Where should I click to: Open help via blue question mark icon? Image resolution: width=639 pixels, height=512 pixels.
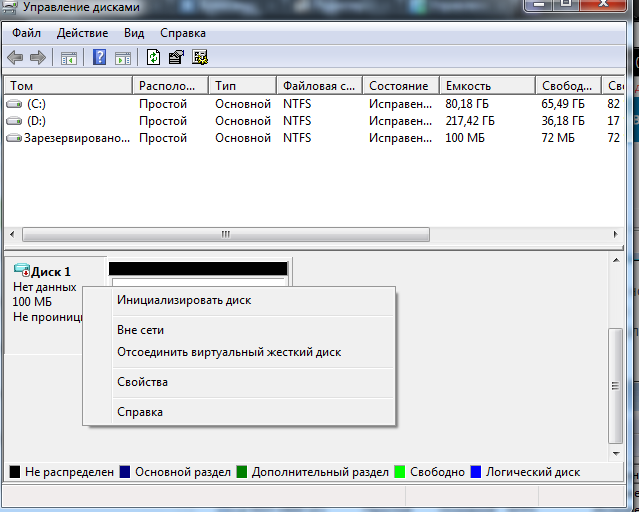coord(100,57)
